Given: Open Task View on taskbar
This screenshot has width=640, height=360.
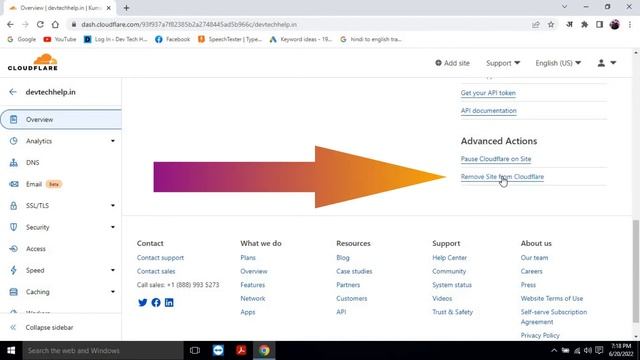Looking at the screenshot, I should tap(195, 350).
